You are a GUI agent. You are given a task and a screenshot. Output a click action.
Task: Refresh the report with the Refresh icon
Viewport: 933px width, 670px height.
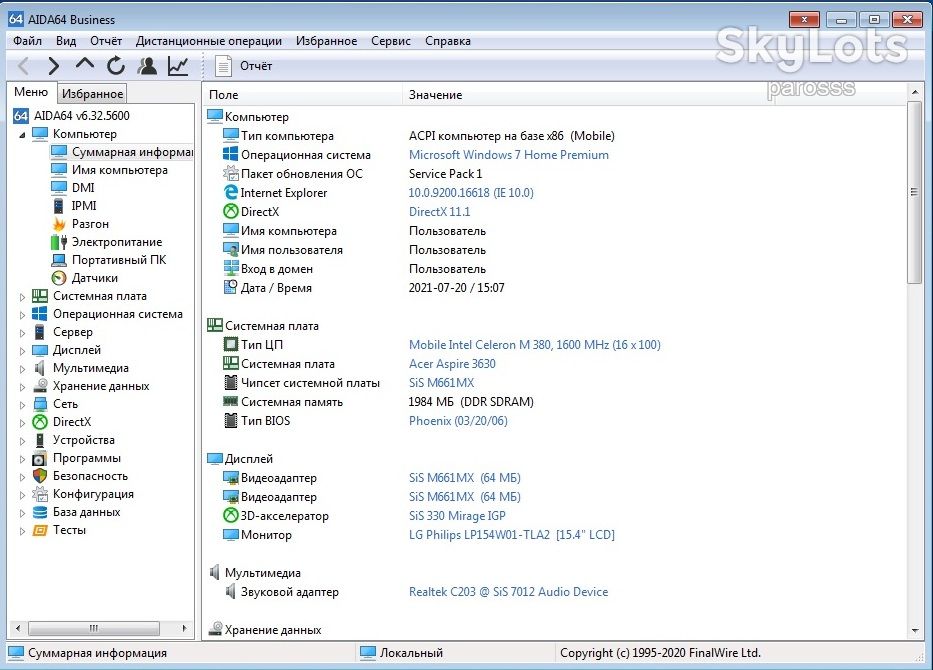tap(116, 65)
